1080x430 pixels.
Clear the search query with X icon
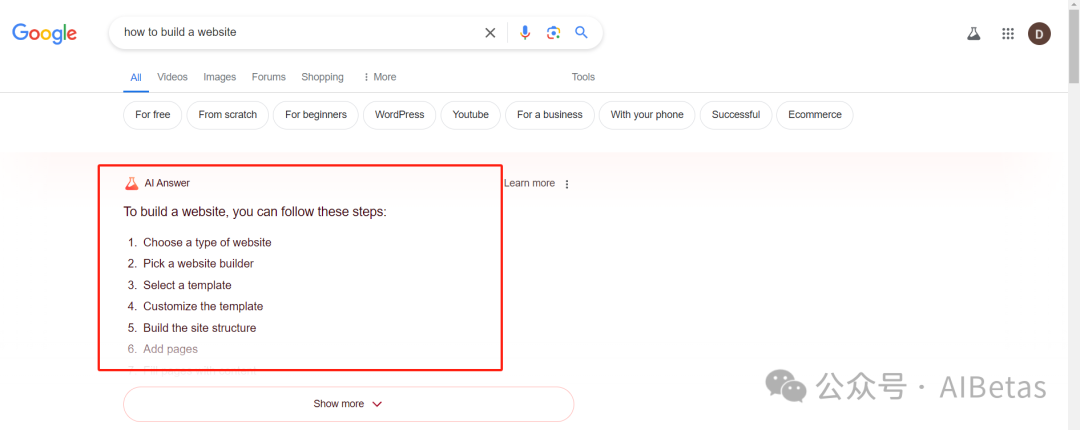pyautogui.click(x=490, y=33)
